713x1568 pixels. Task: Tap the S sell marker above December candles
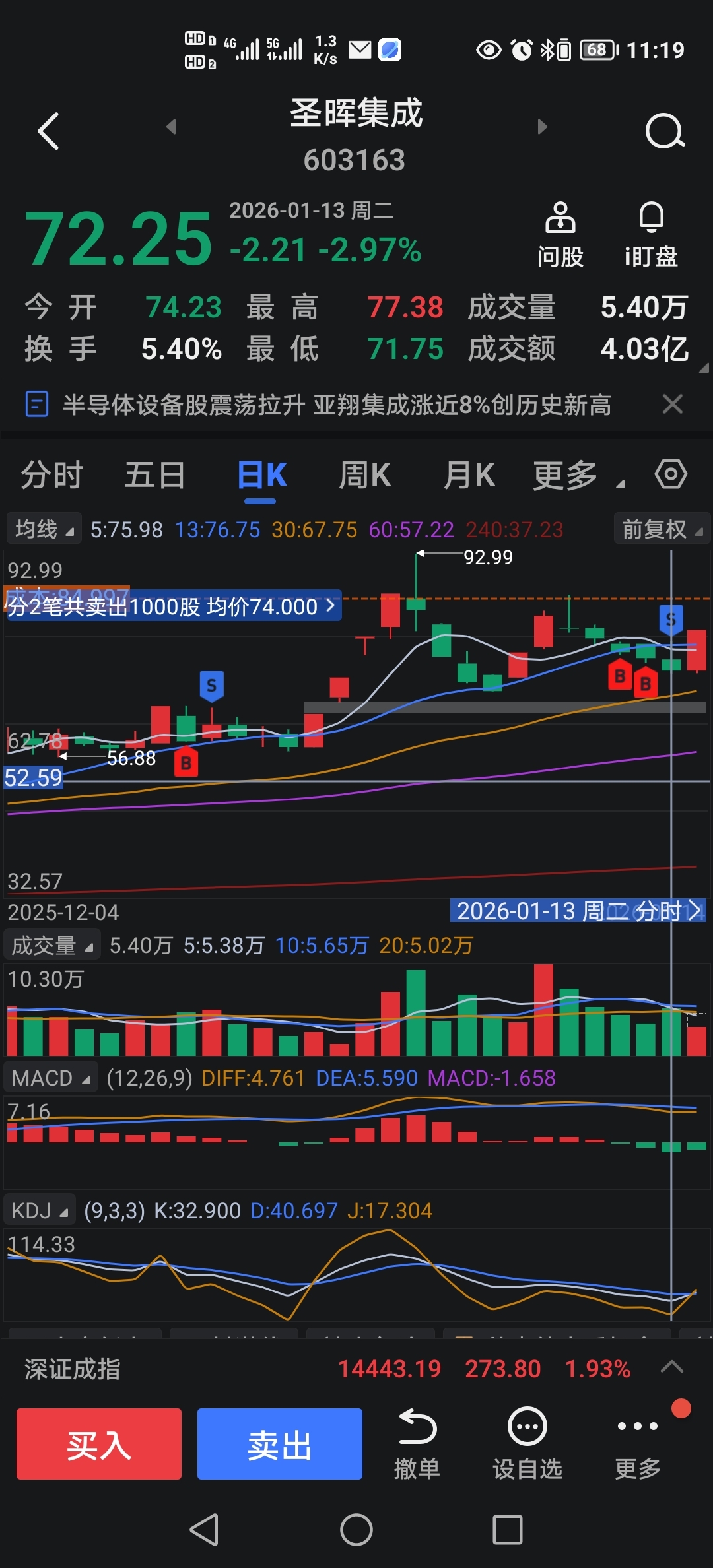(211, 686)
